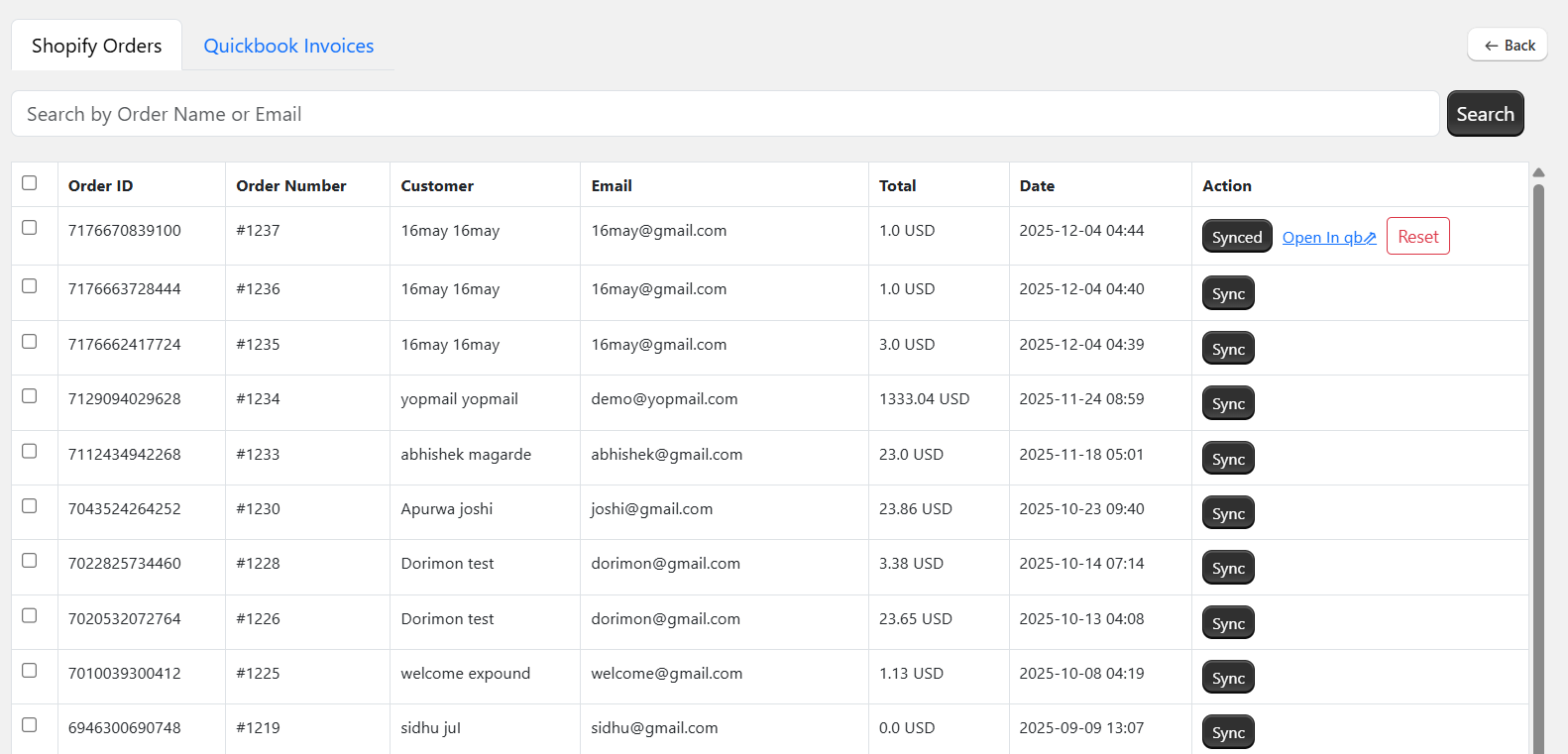Viewport: 1568px width, 754px height.
Task: Select checkbox for order #1237
Action: (x=30, y=228)
